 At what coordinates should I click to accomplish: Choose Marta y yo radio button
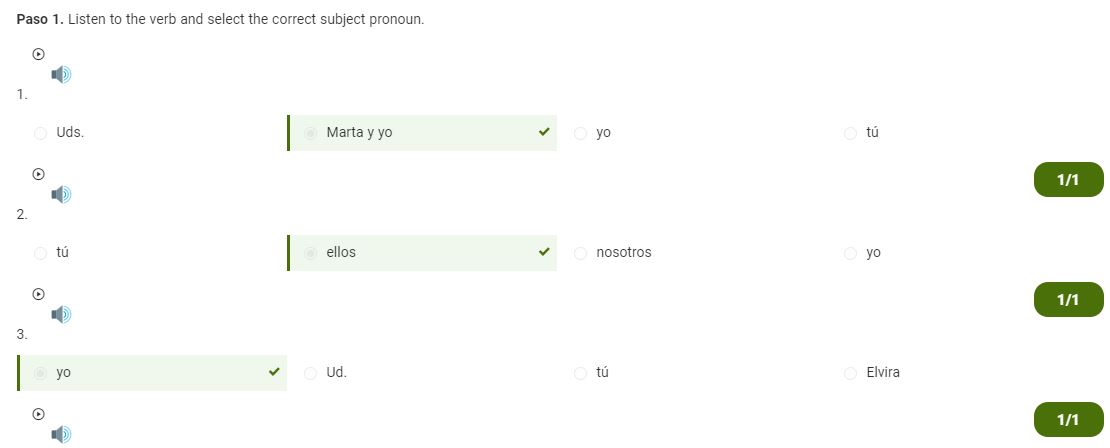pos(310,133)
